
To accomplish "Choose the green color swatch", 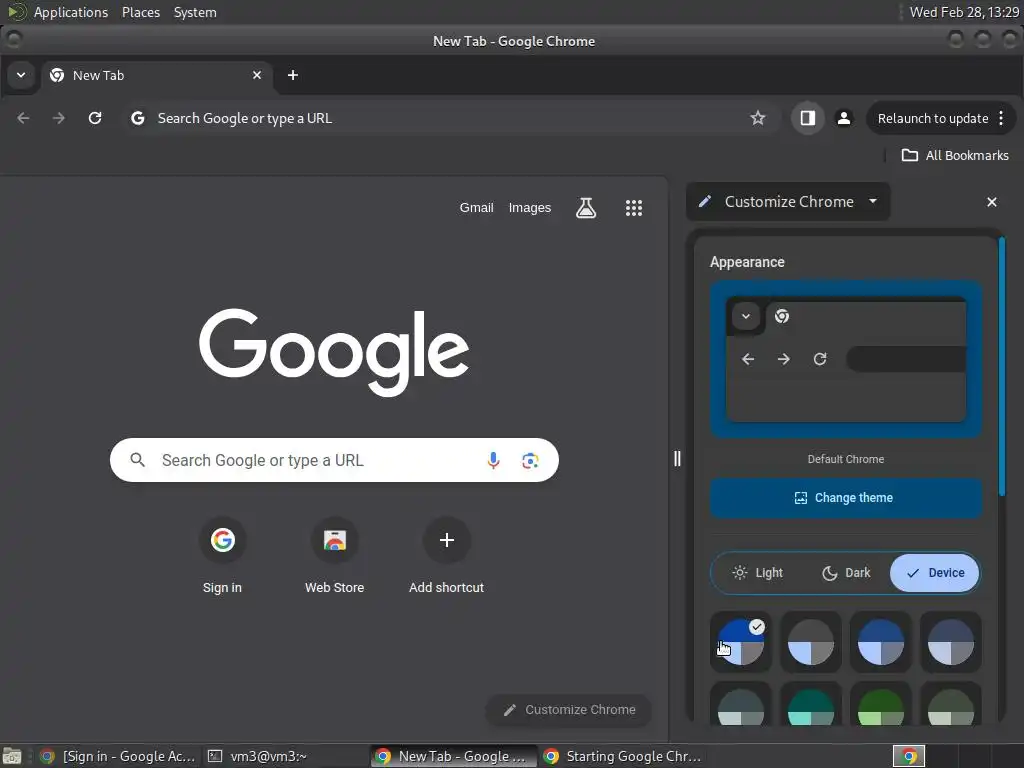I will point(880,705).
